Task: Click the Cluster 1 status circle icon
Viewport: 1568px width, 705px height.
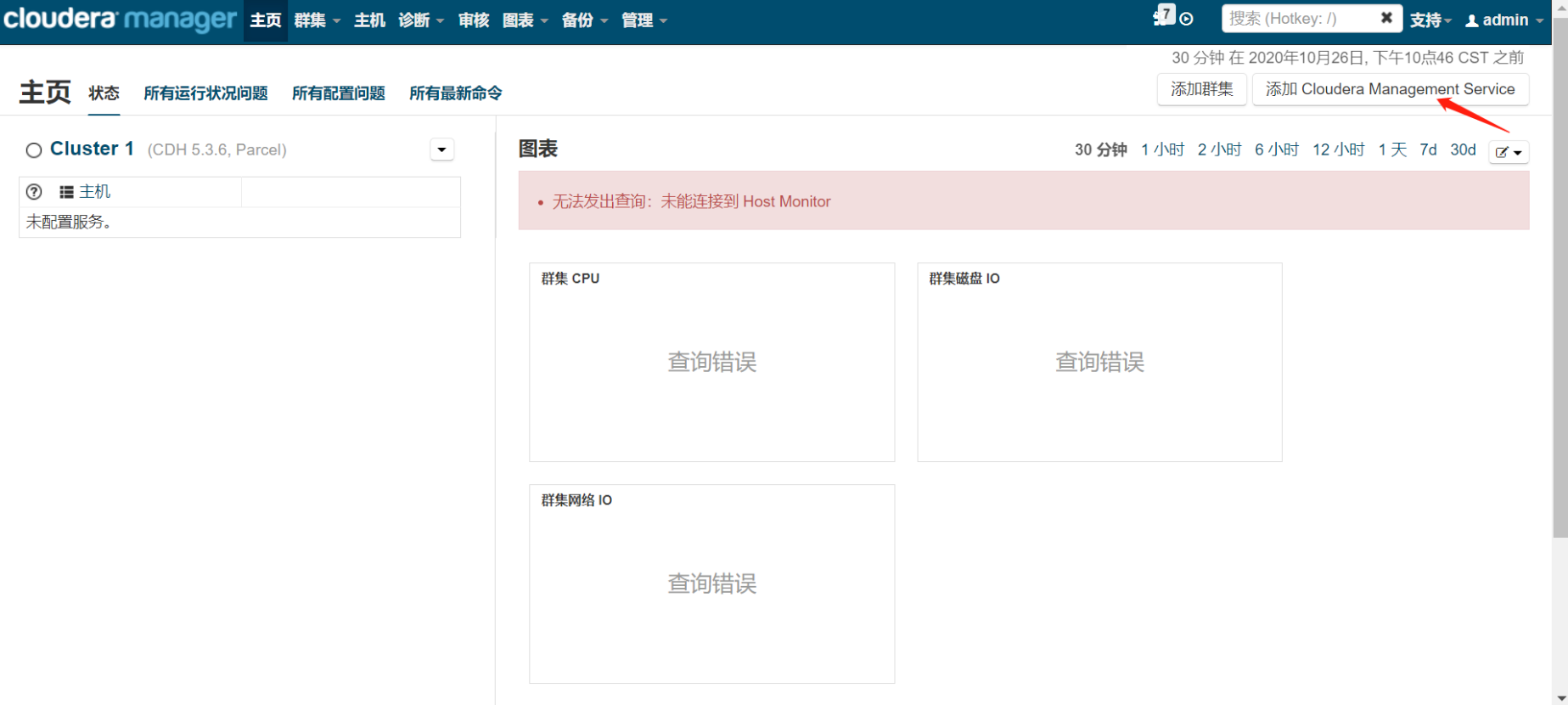Action: [x=34, y=150]
